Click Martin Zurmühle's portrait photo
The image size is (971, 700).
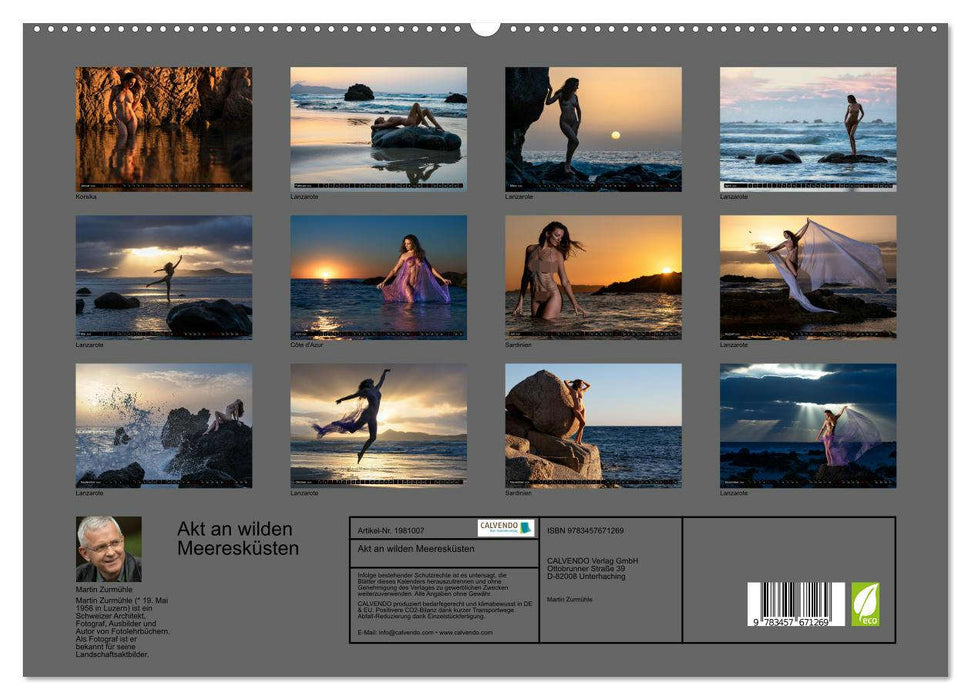(108, 549)
